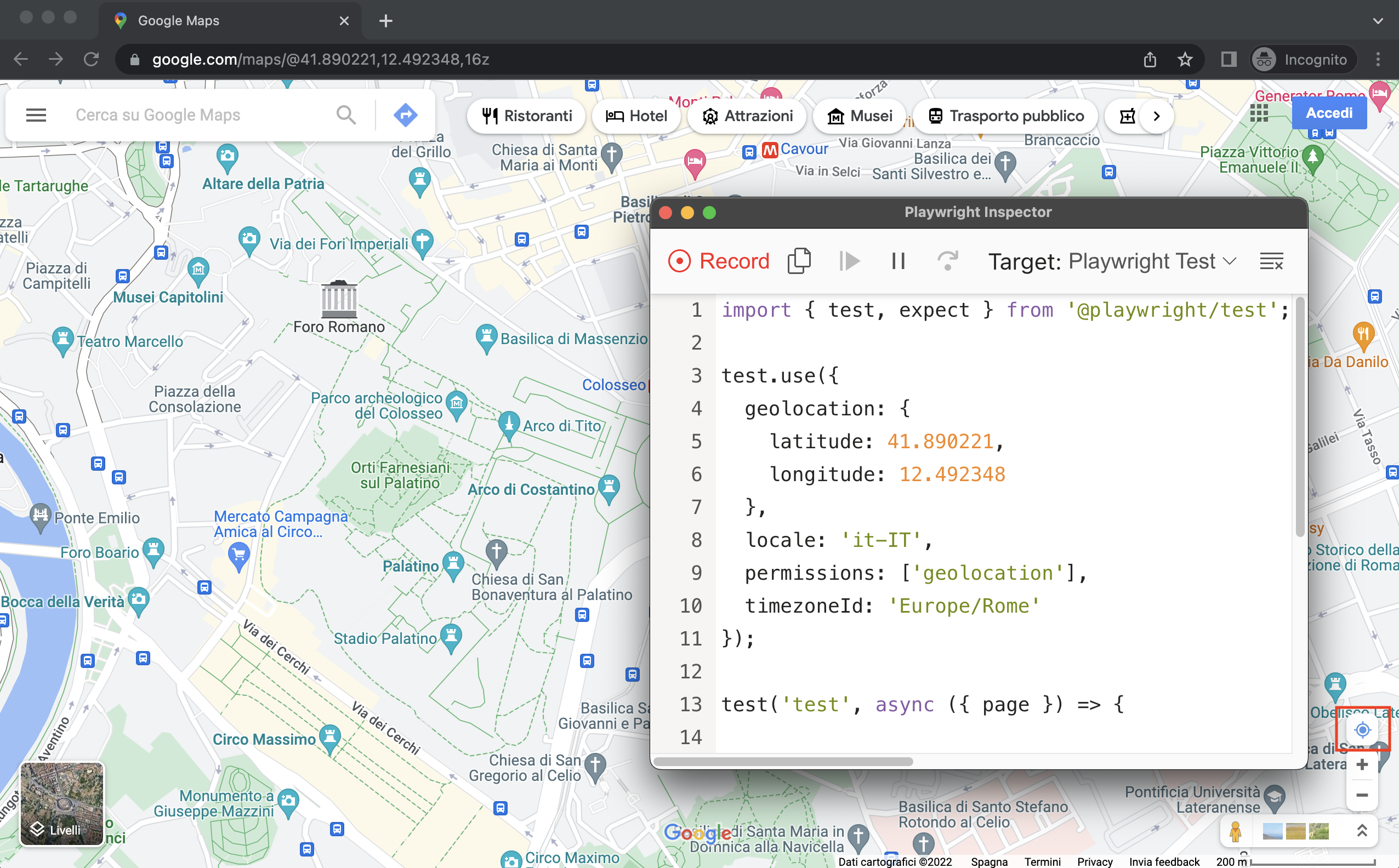Screen dimensions: 1399x868
Task: Toggle the Livelli satellite layer thumbnail
Action: coord(62,804)
